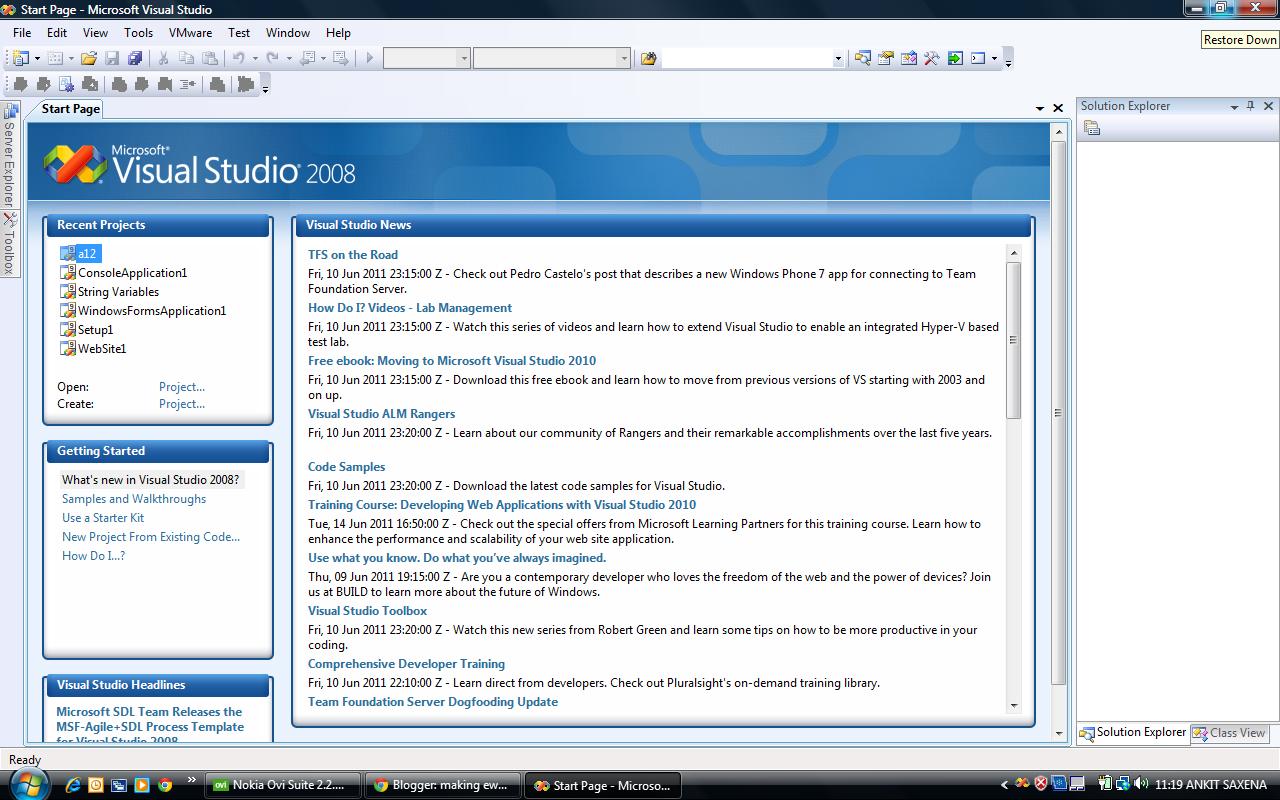Click the Copy icon in toolbar

click(187, 58)
